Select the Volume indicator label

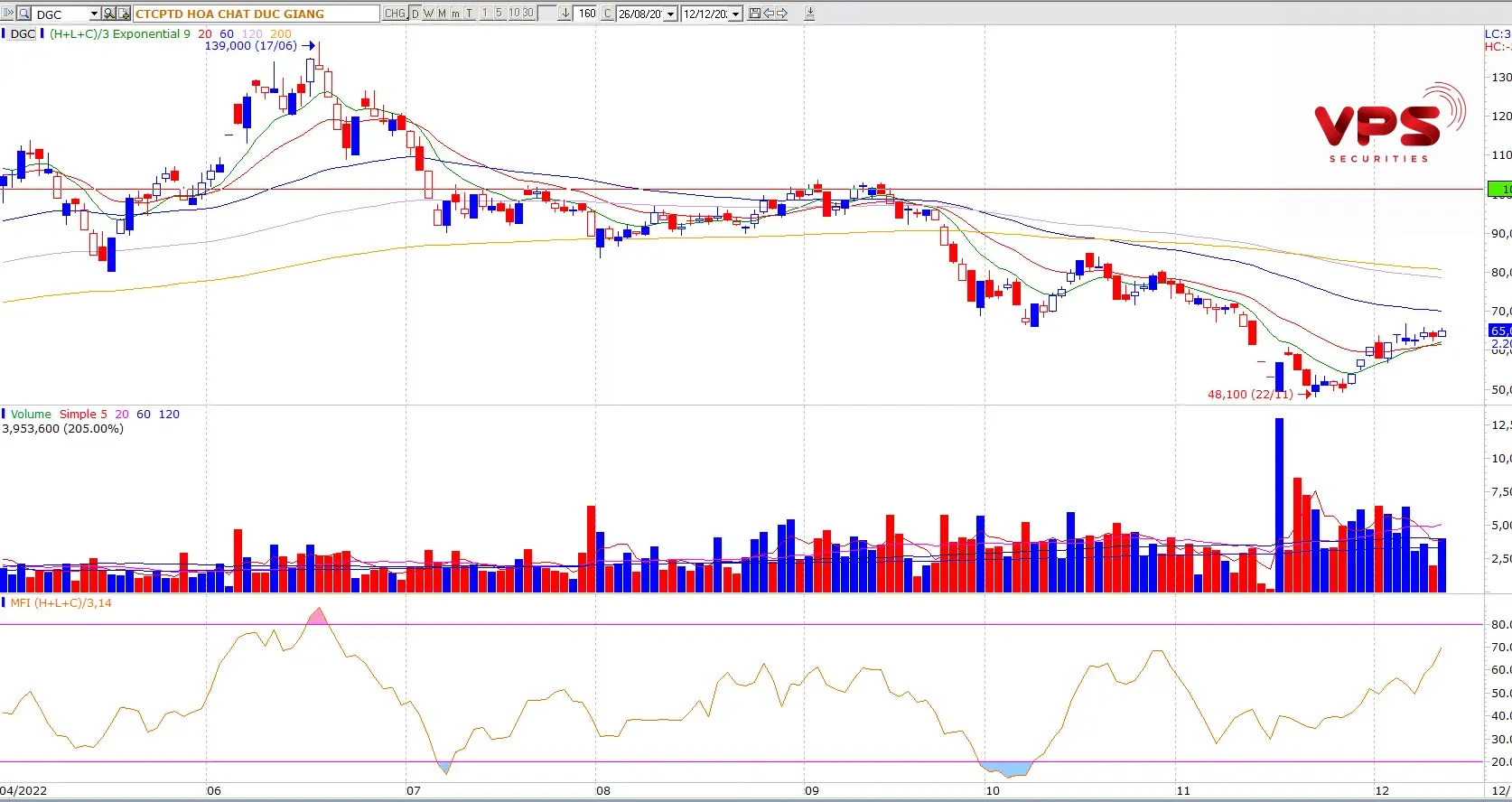tap(31, 415)
